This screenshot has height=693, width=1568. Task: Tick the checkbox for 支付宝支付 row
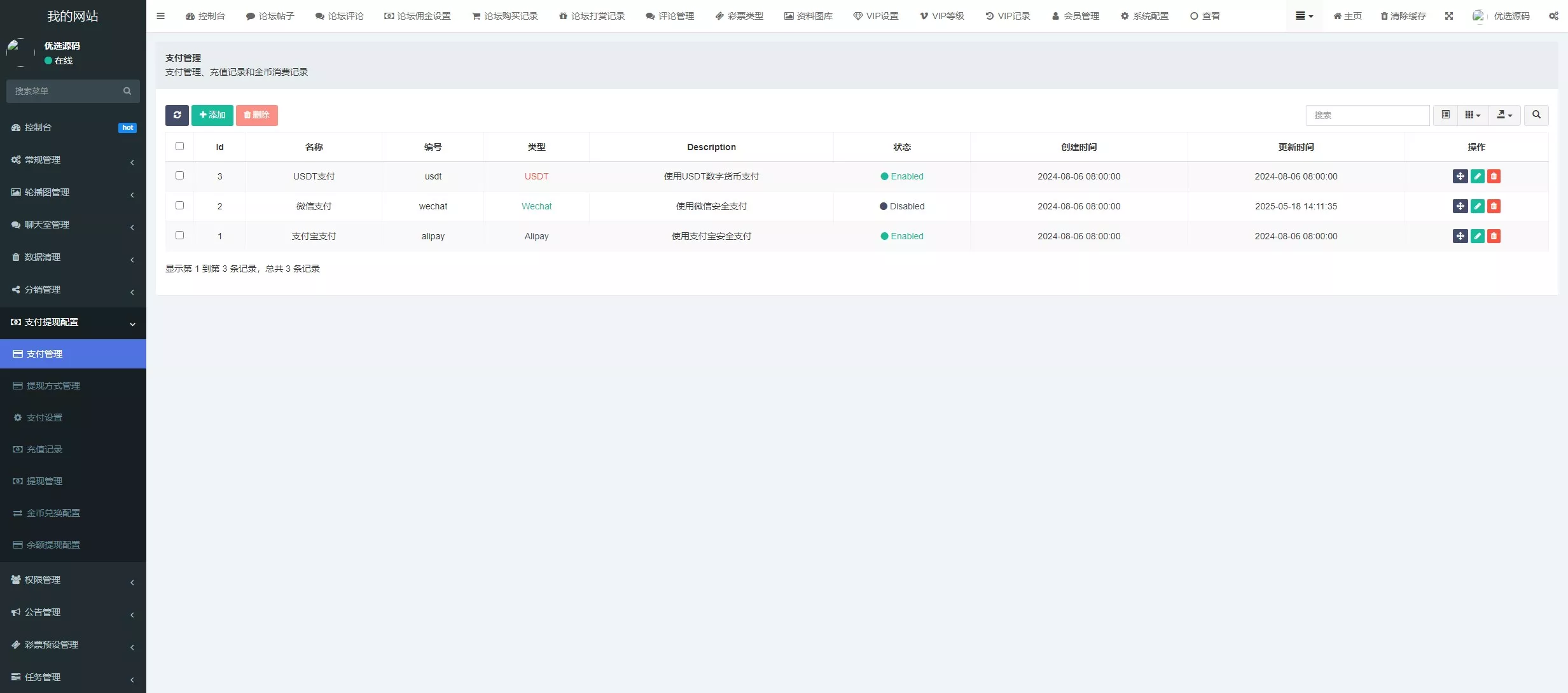pos(179,235)
